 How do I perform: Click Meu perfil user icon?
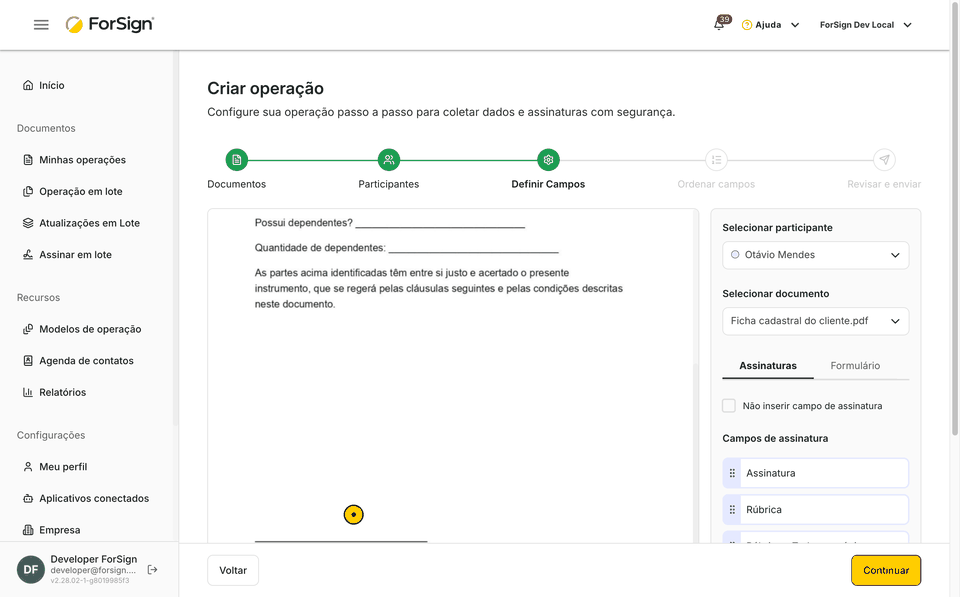(28, 467)
